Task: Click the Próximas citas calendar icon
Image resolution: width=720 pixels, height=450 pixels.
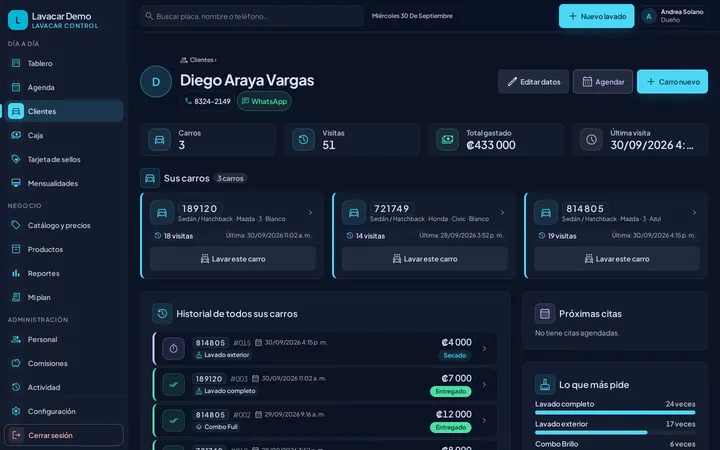Action: click(545, 314)
